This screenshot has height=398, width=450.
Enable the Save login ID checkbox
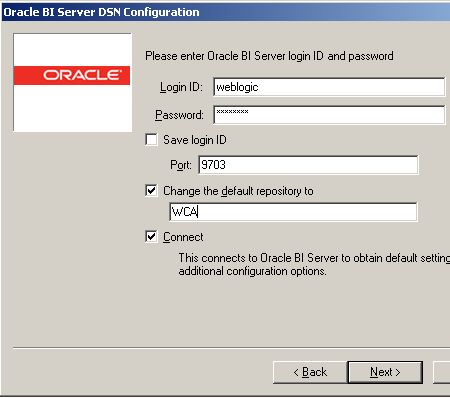[151, 140]
